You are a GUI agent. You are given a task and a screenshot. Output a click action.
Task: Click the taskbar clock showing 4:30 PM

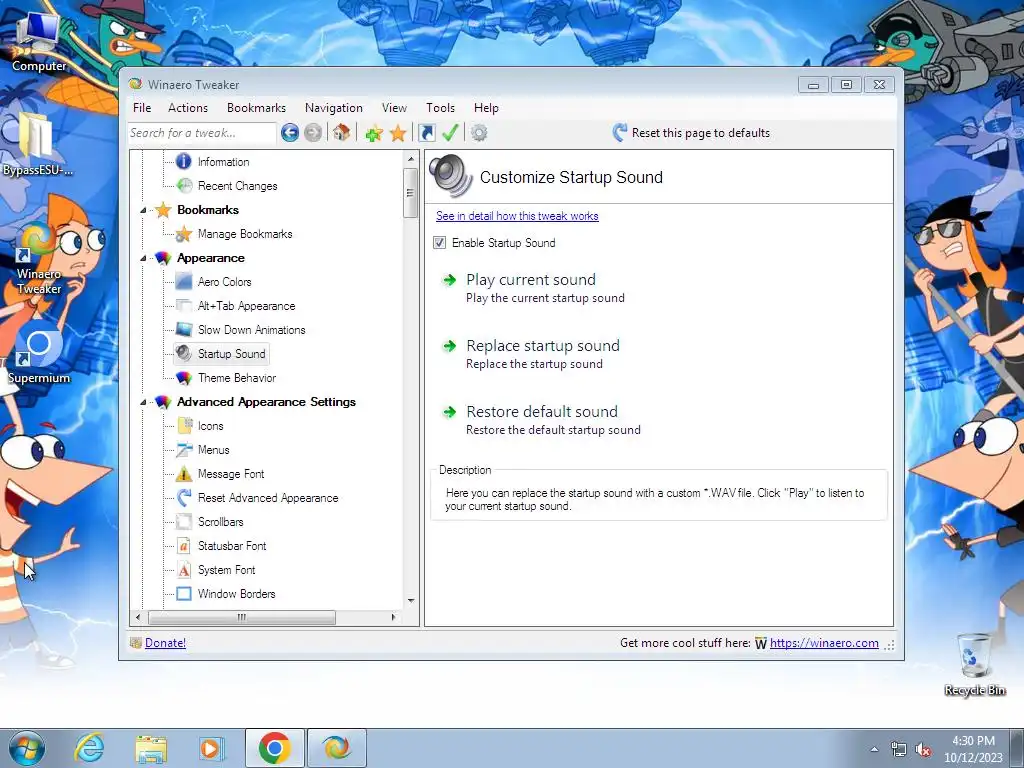(973, 749)
